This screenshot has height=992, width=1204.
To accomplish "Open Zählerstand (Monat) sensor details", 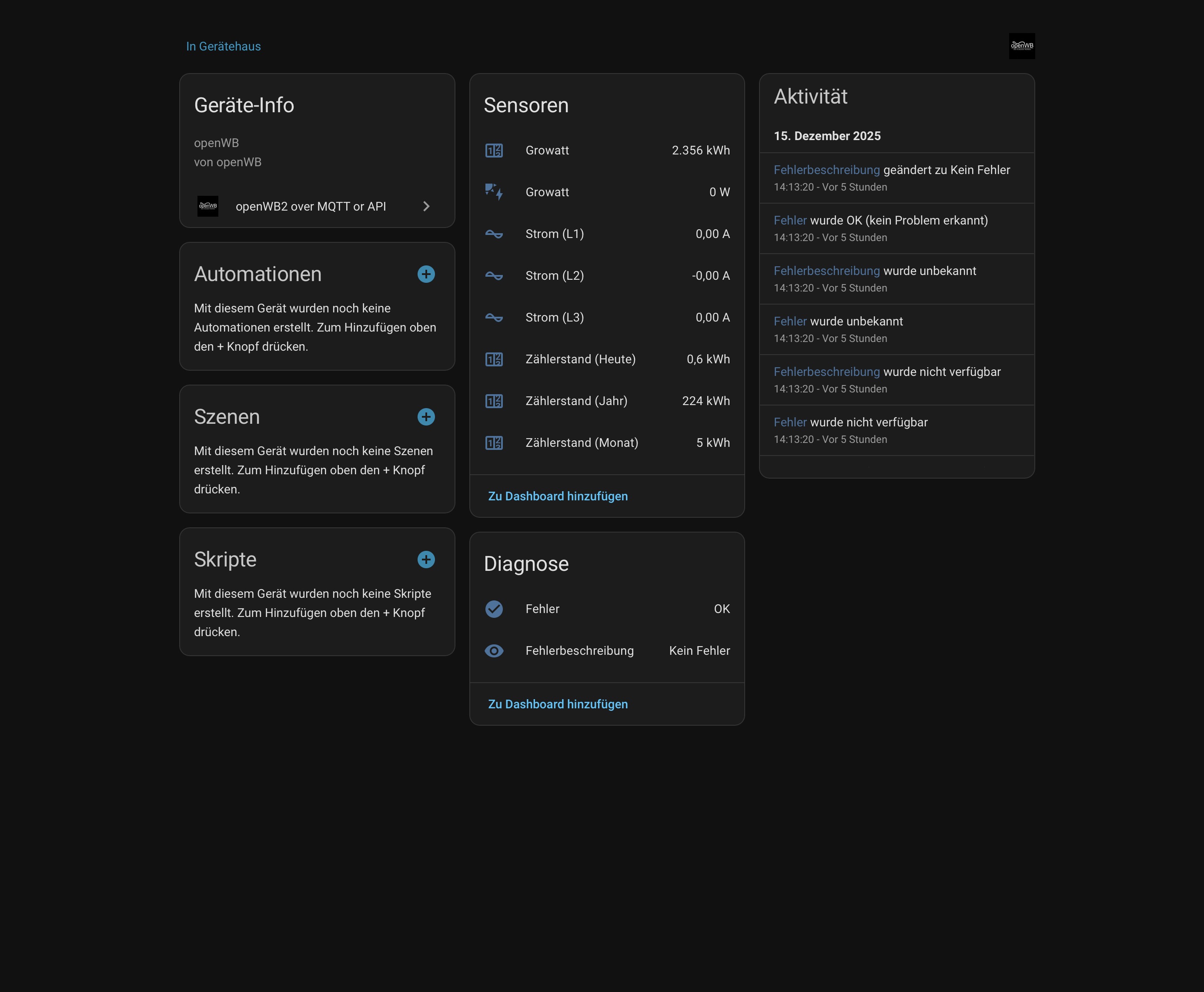I will [x=607, y=443].
